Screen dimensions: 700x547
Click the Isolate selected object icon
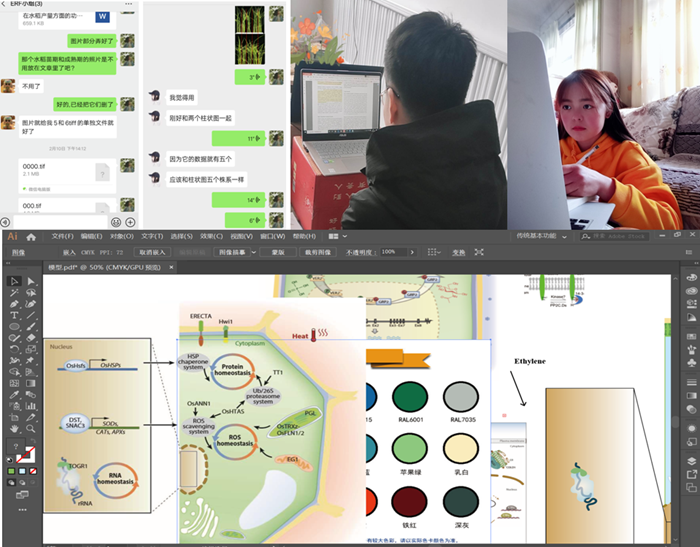(479, 252)
